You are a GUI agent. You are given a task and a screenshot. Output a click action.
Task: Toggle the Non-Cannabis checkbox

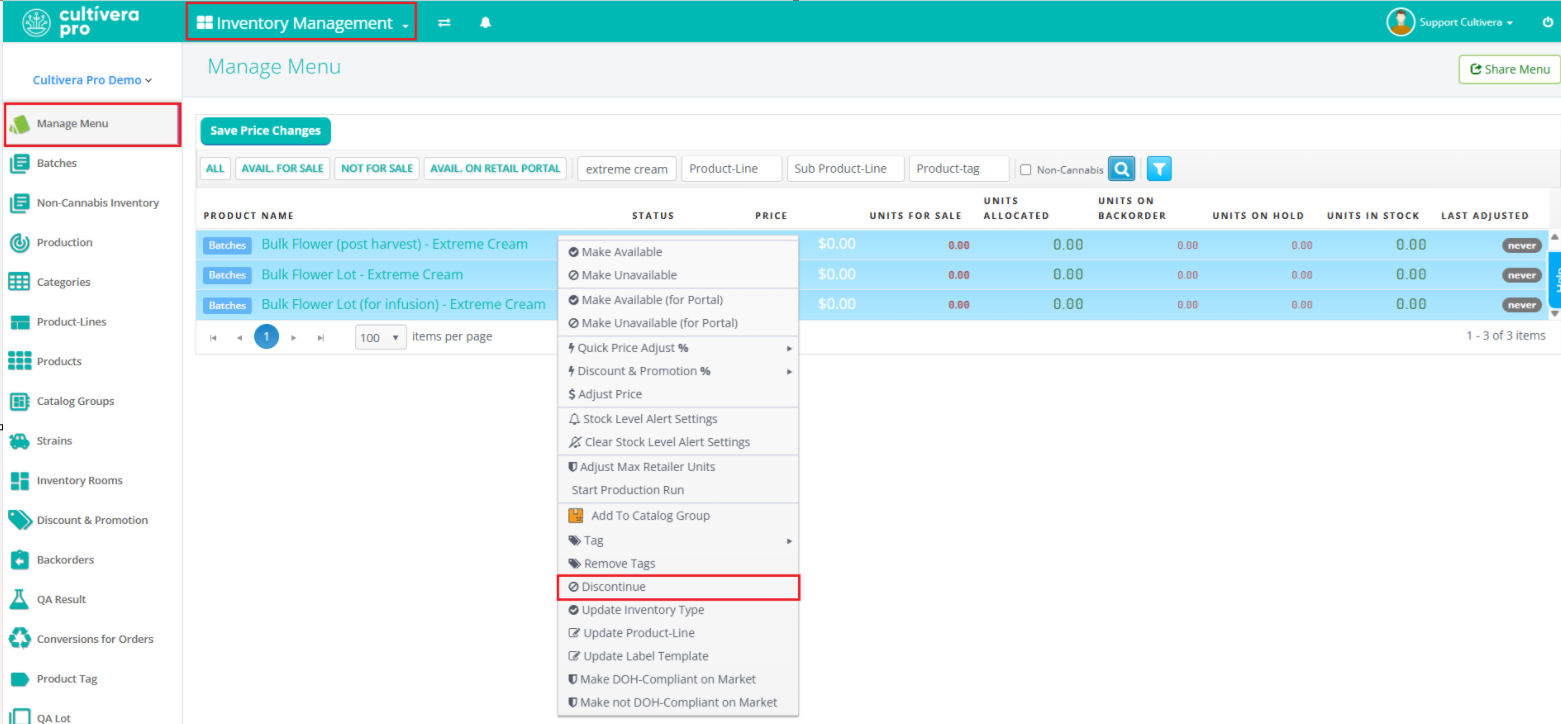point(1025,170)
